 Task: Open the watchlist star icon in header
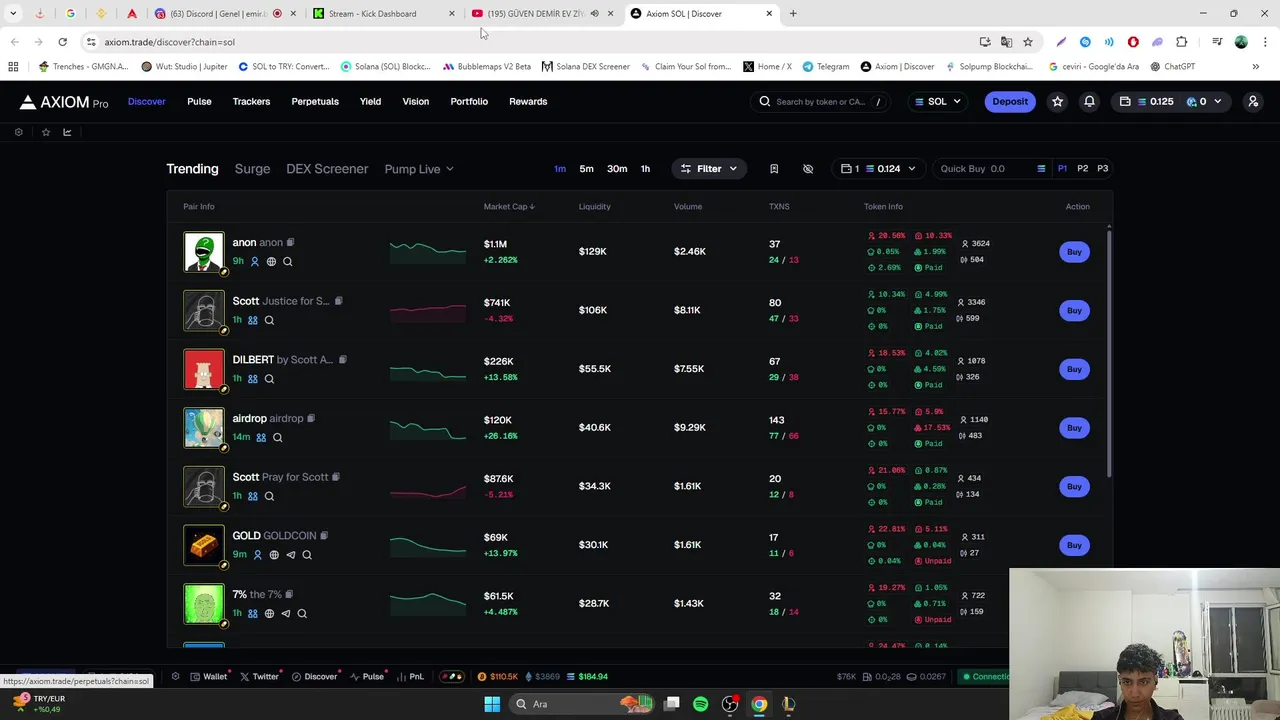pos(1057,101)
